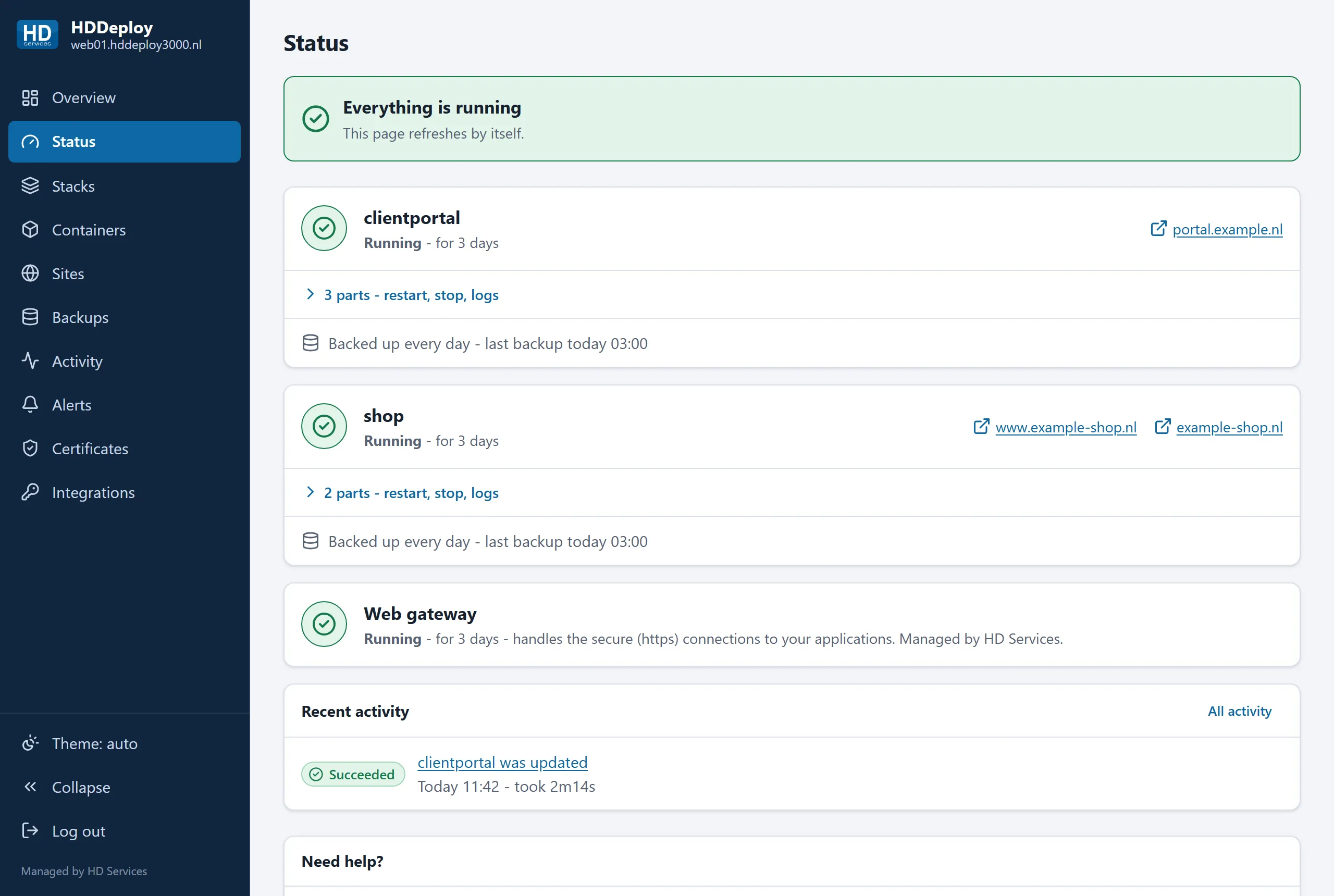The height and width of the screenshot is (896, 1334).
Task: Click the HD Services logo icon
Action: click(x=37, y=35)
